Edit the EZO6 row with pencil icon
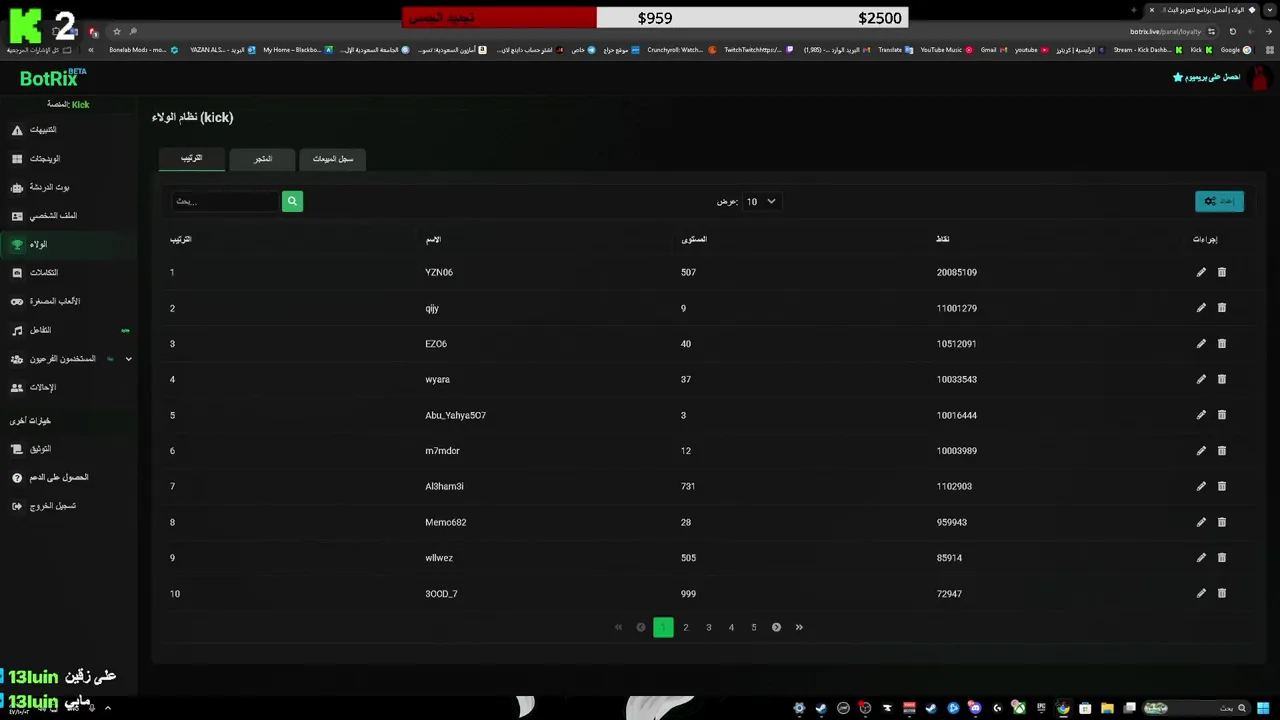This screenshot has height=720, width=1280. click(1201, 343)
